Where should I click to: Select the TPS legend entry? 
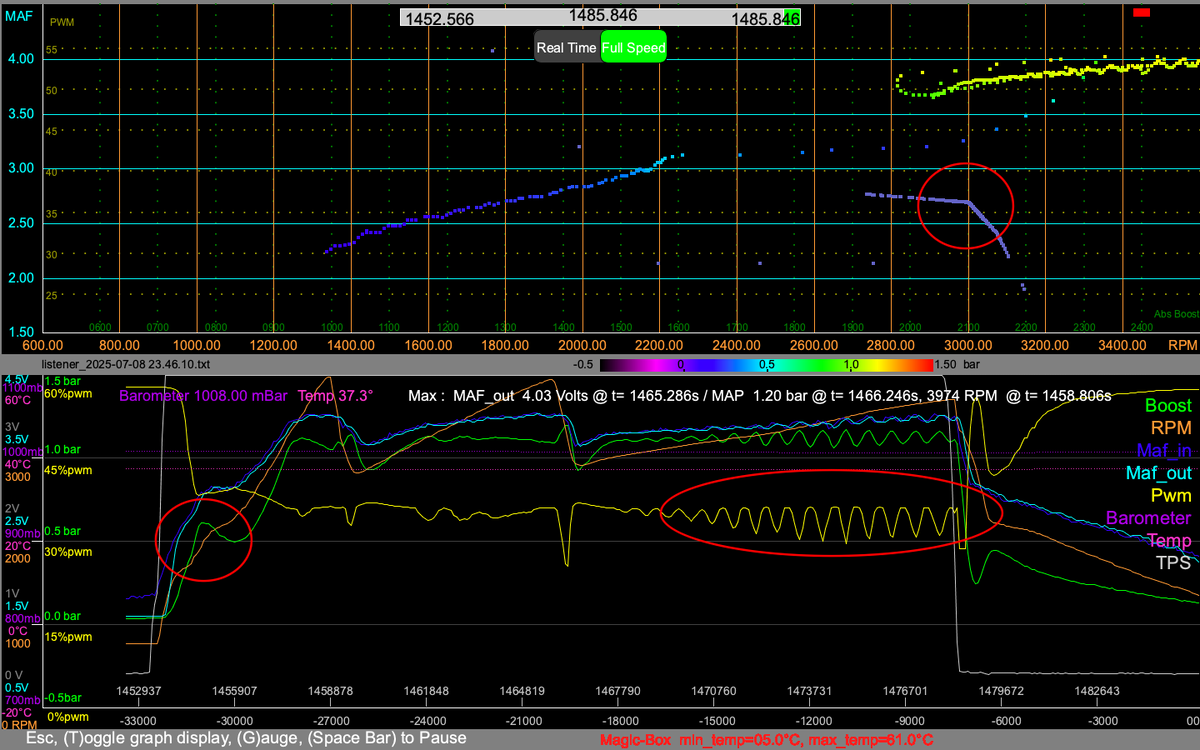click(x=1174, y=563)
